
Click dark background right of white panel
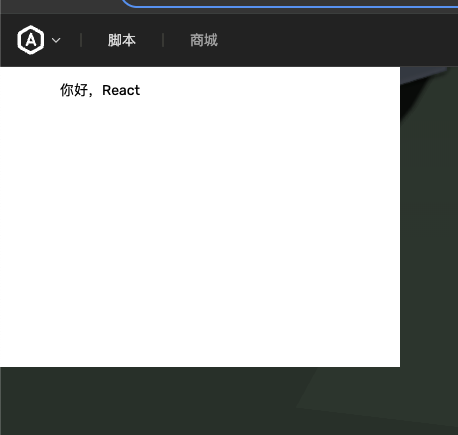coord(430,233)
